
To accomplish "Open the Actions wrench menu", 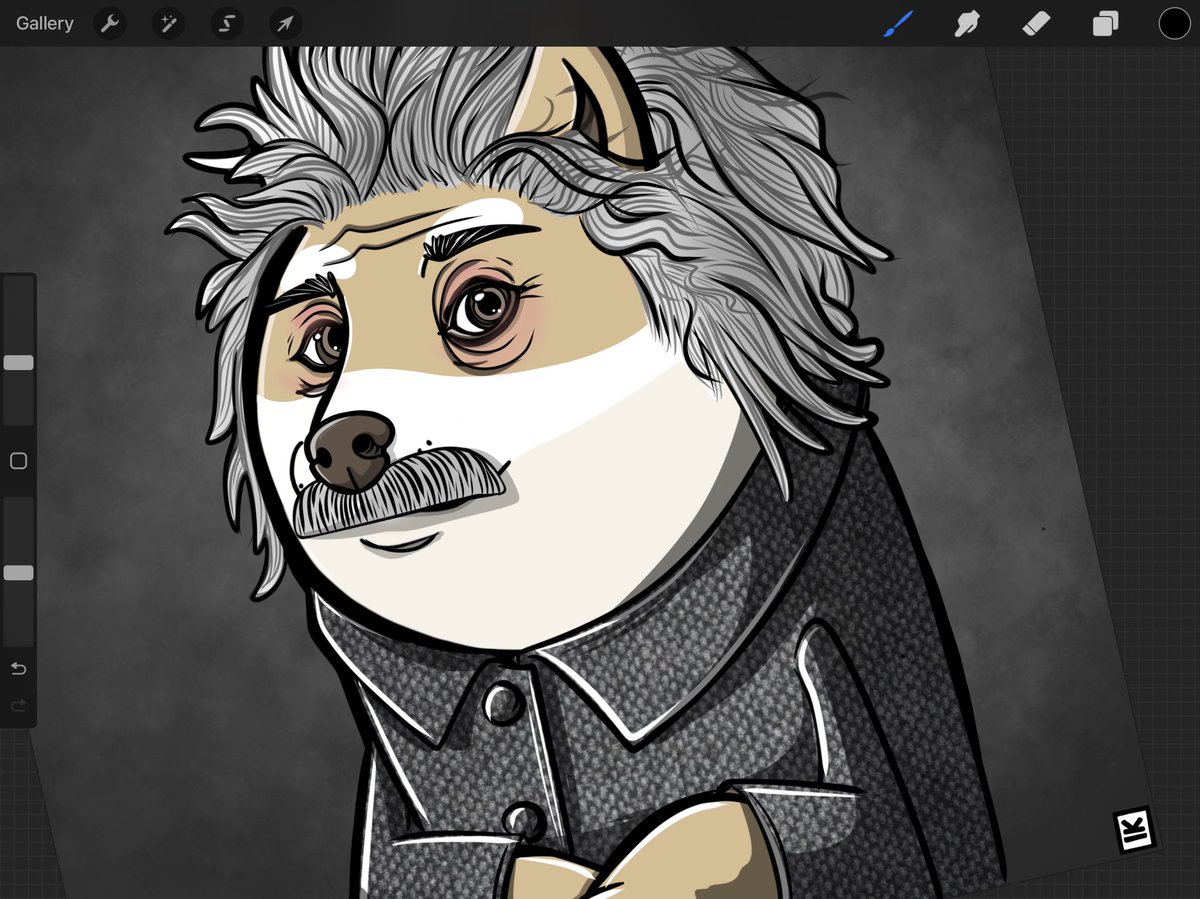I will 110,23.
